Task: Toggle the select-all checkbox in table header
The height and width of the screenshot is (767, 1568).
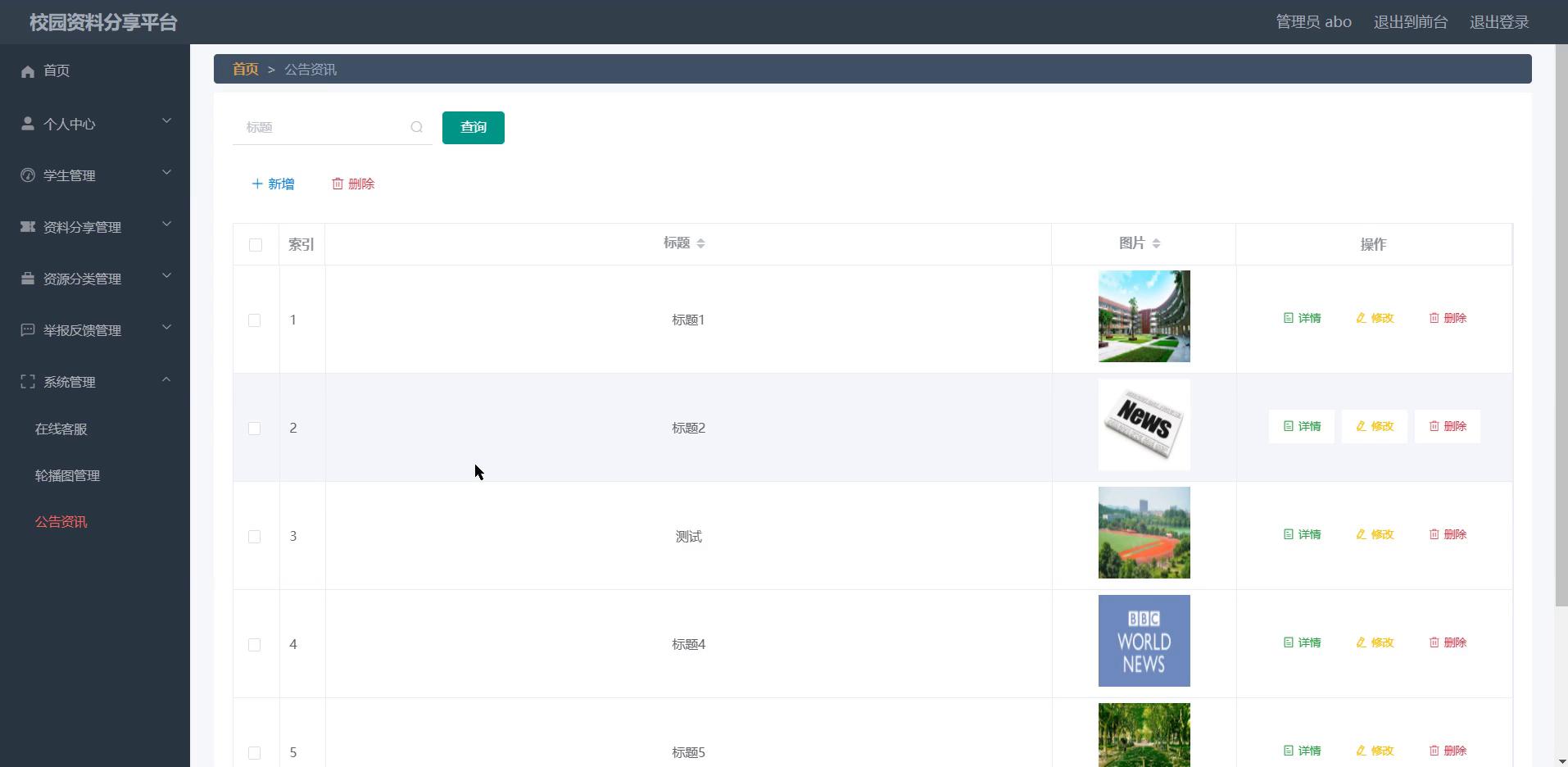Action: pos(256,245)
